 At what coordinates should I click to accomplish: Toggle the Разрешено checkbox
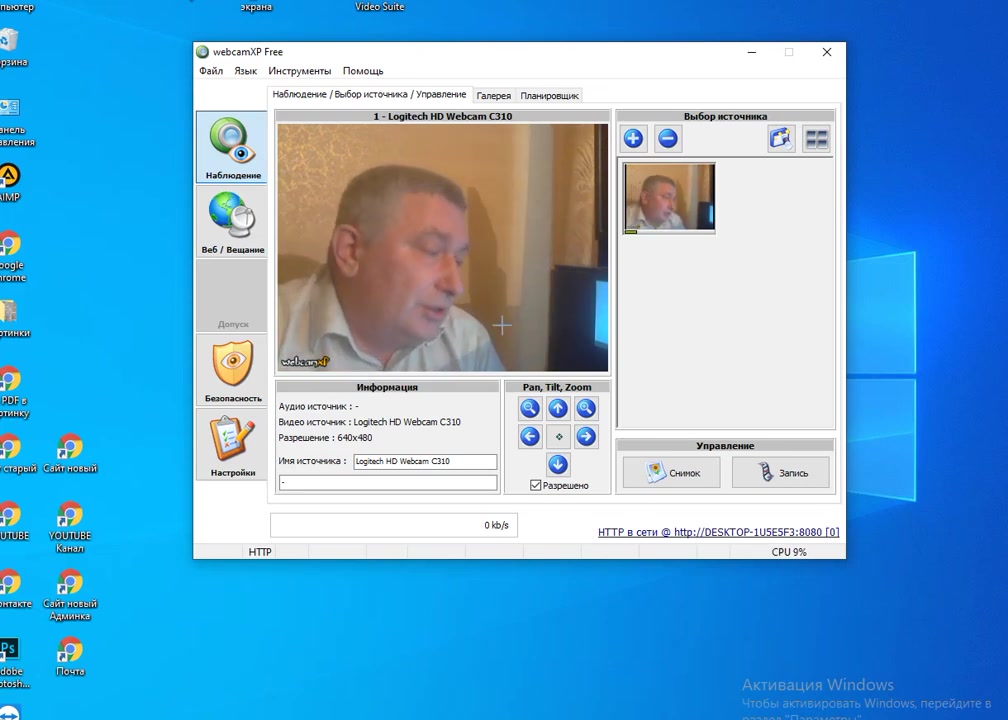[x=536, y=485]
